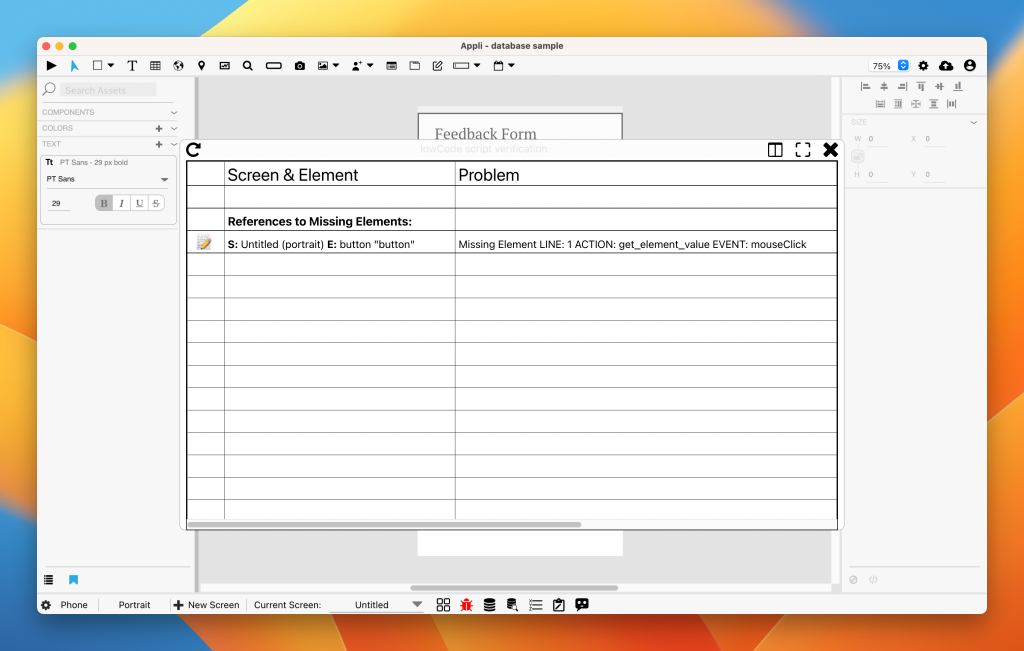Screen dimensions: 1024x651
Task: Add a new color with the plus
Action: click(x=159, y=129)
